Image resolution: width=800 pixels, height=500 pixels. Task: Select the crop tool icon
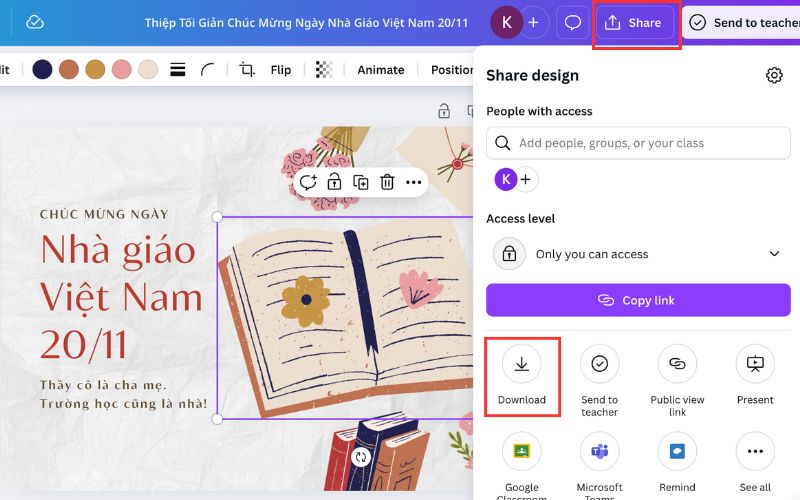pos(247,70)
